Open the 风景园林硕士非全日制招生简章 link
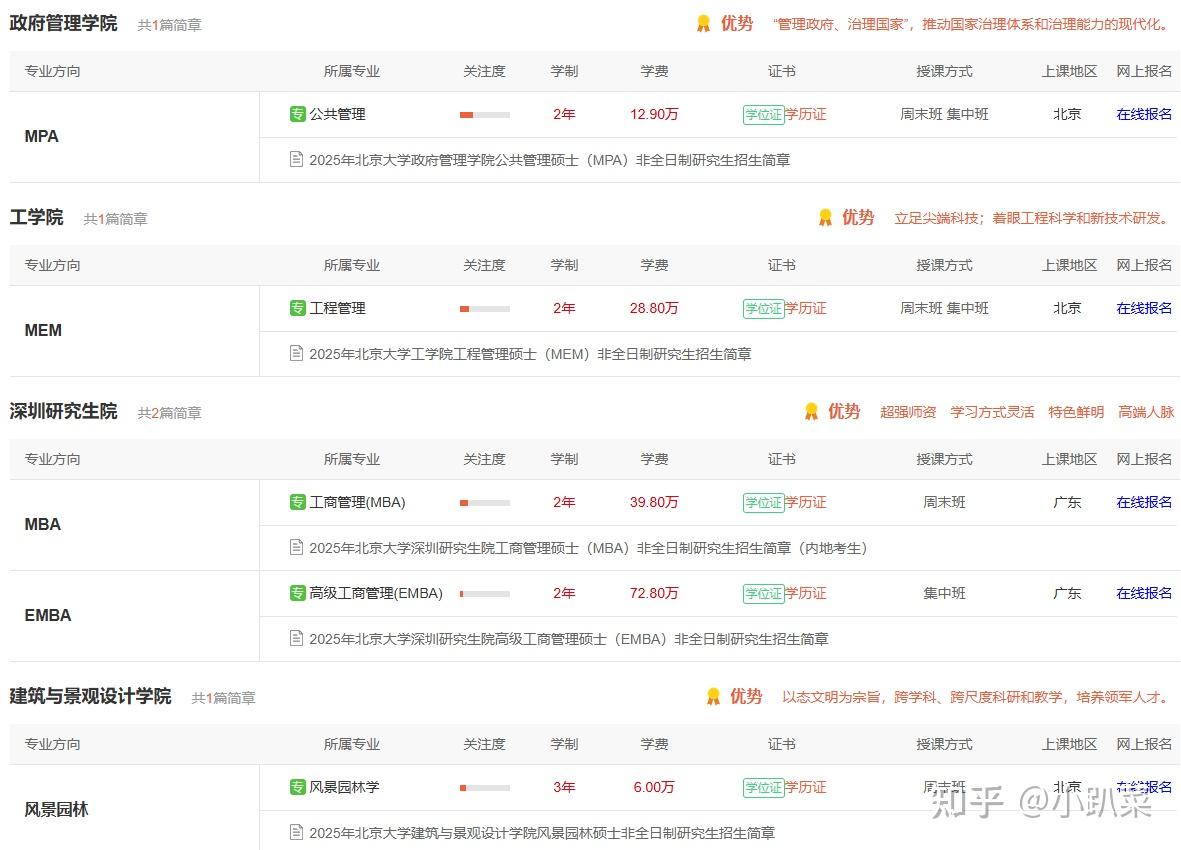Screen dimensions: 1181x850 (542, 833)
